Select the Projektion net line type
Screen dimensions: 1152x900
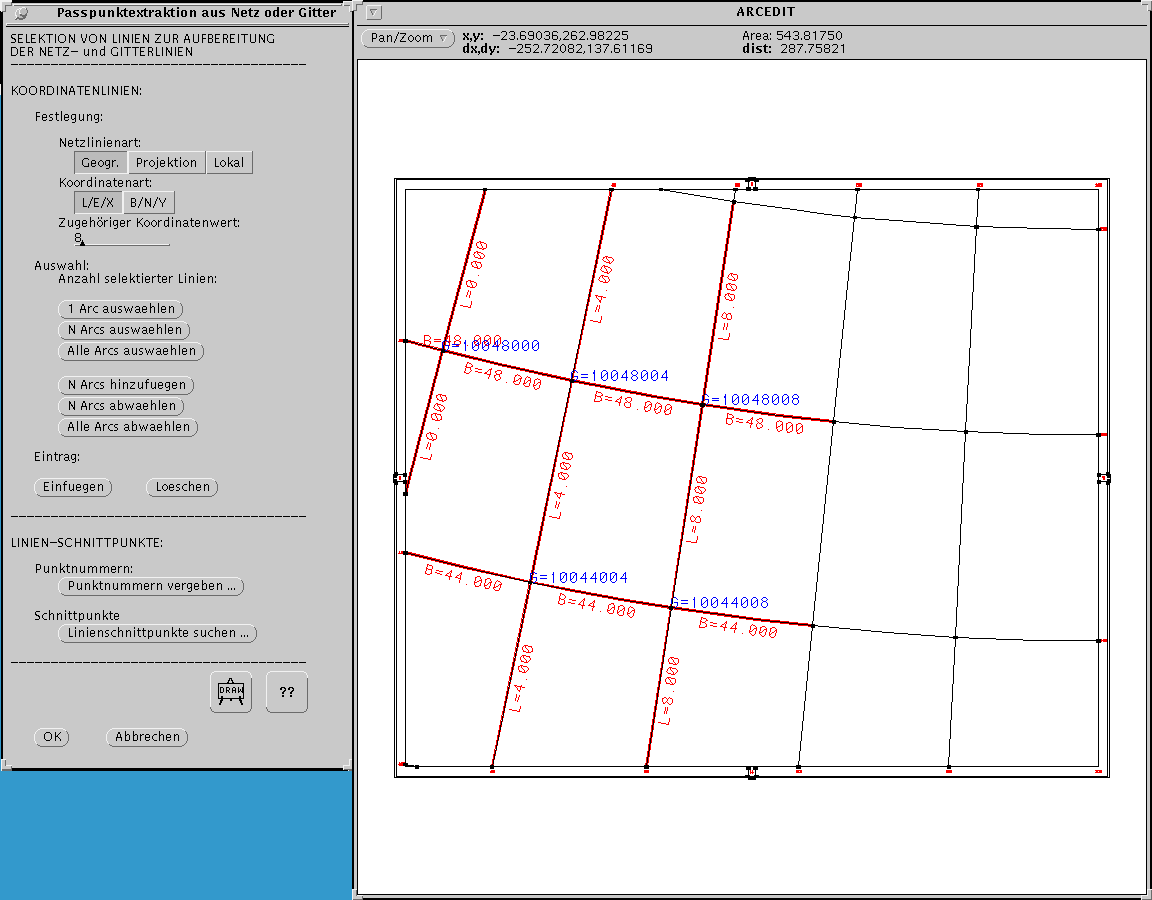point(167,162)
